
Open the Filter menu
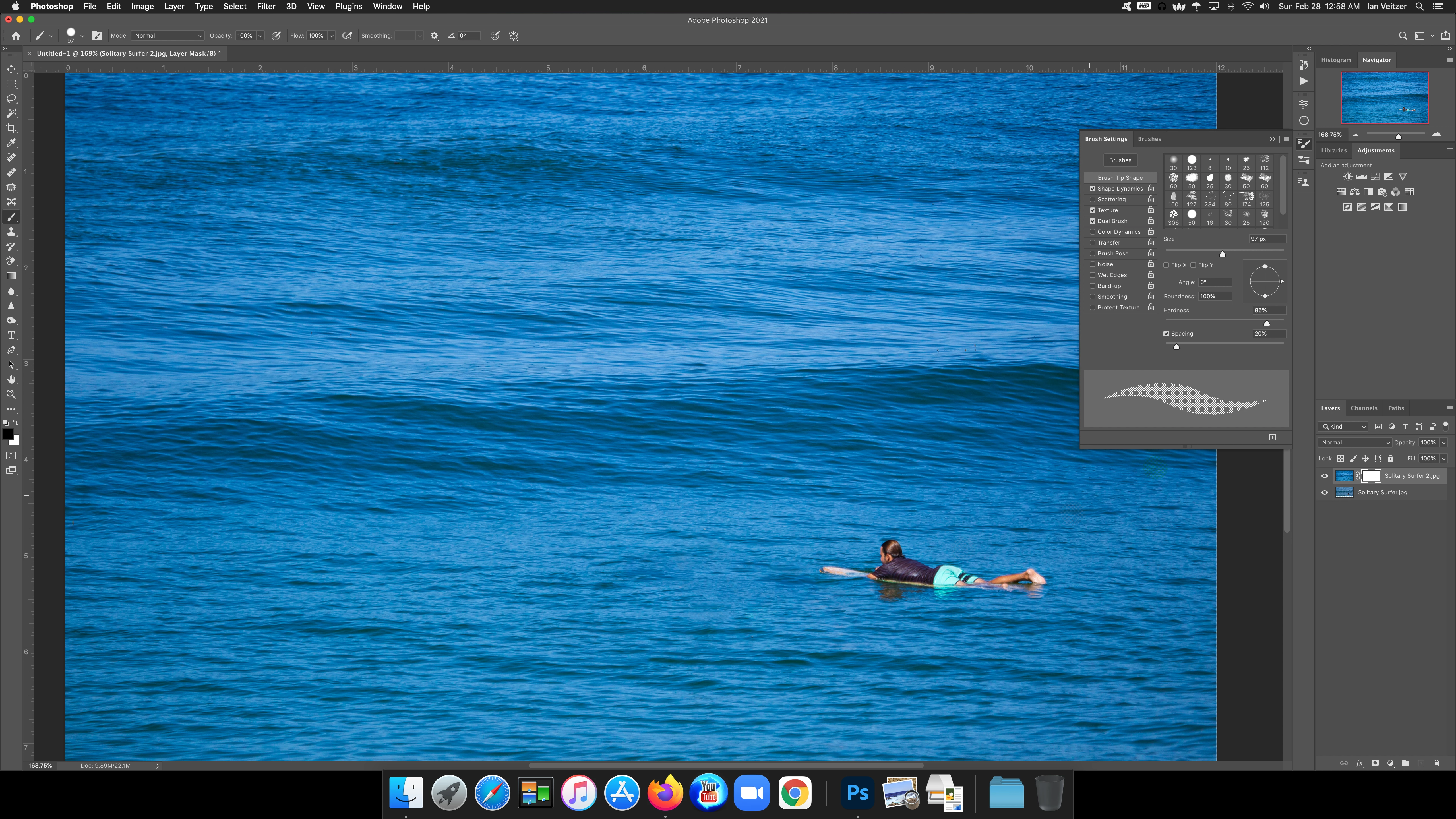pyautogui.click(x=266, y=6)
